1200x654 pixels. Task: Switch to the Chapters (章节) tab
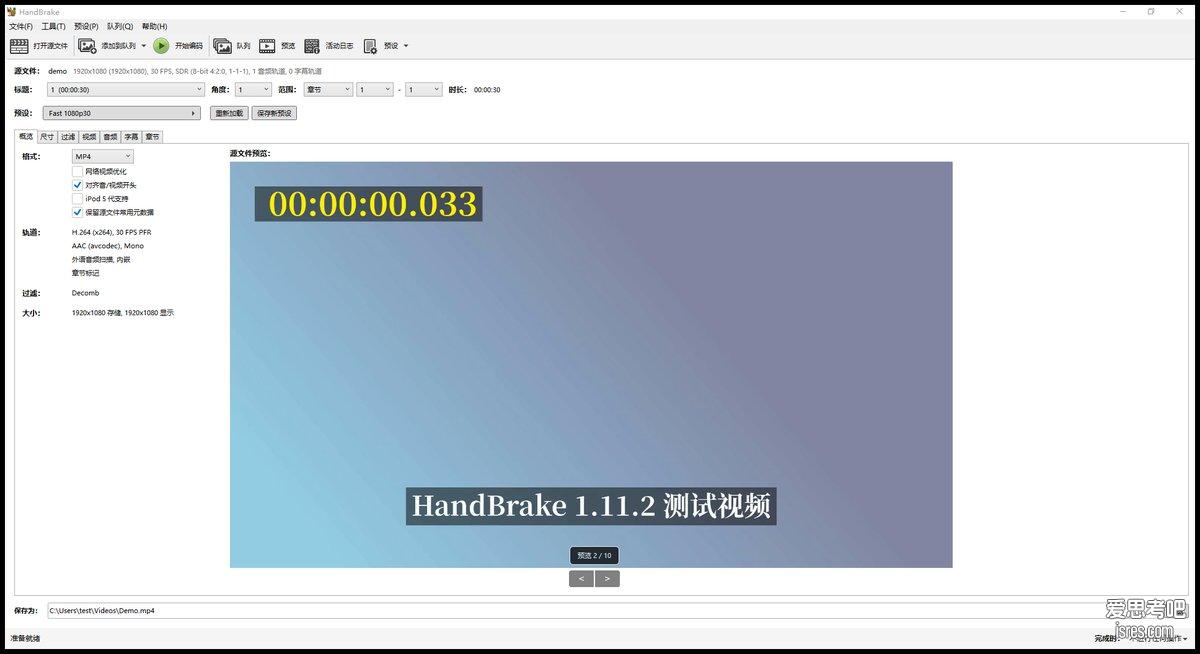click(152, 136)
